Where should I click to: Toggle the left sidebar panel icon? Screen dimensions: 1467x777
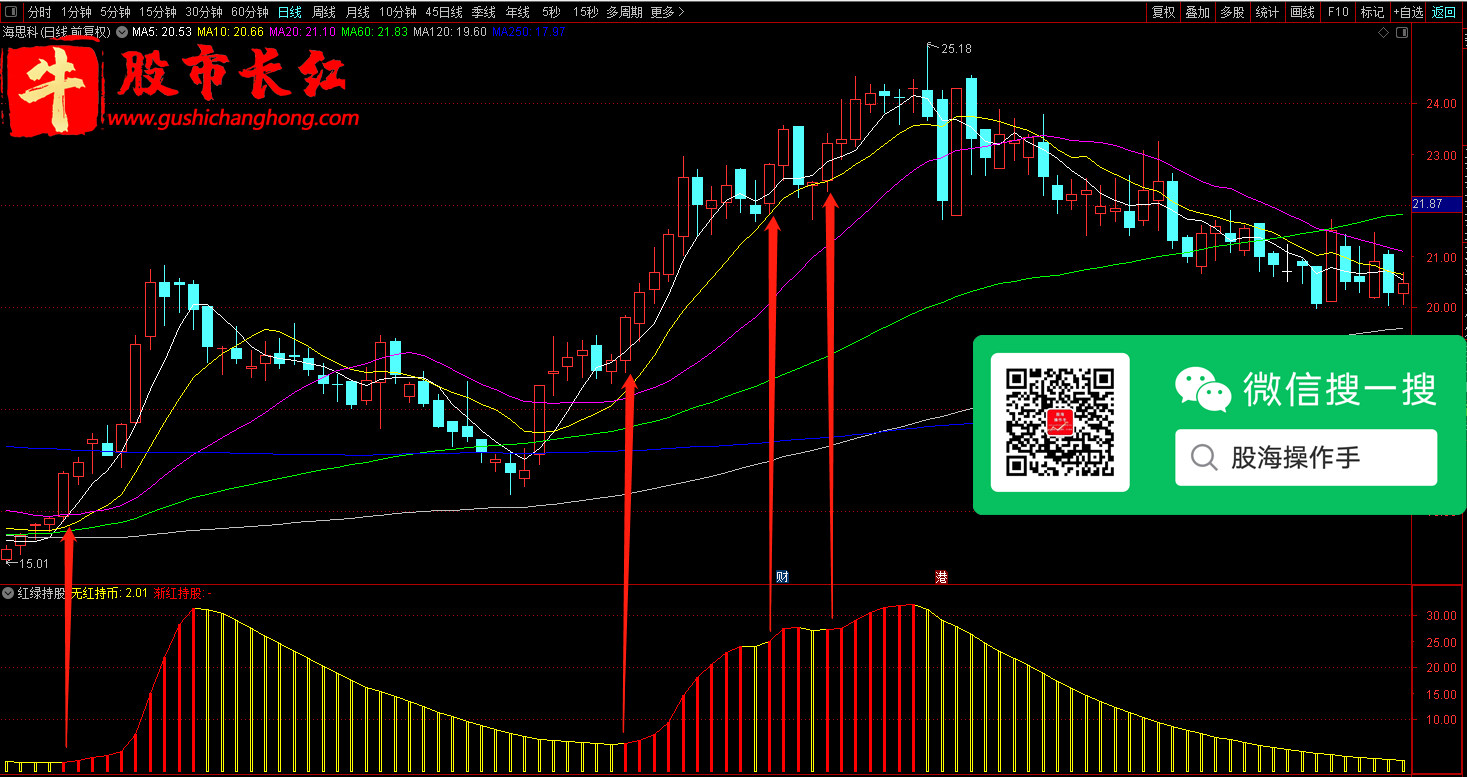pyautogui.click(x=11, y=12)
